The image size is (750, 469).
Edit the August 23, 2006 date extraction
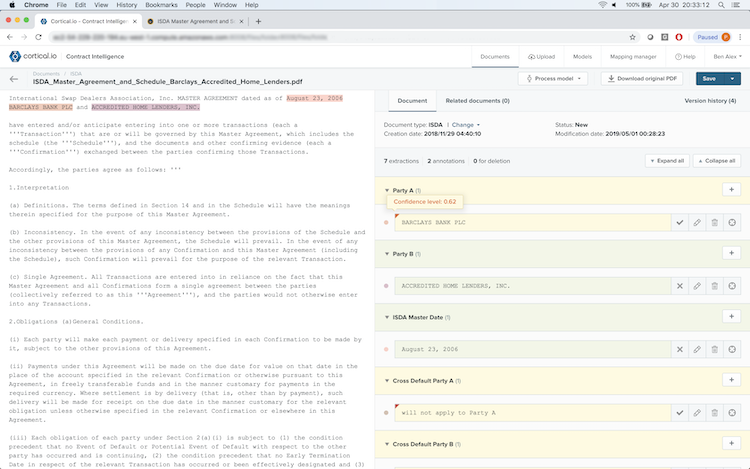(x=697, y=349)
